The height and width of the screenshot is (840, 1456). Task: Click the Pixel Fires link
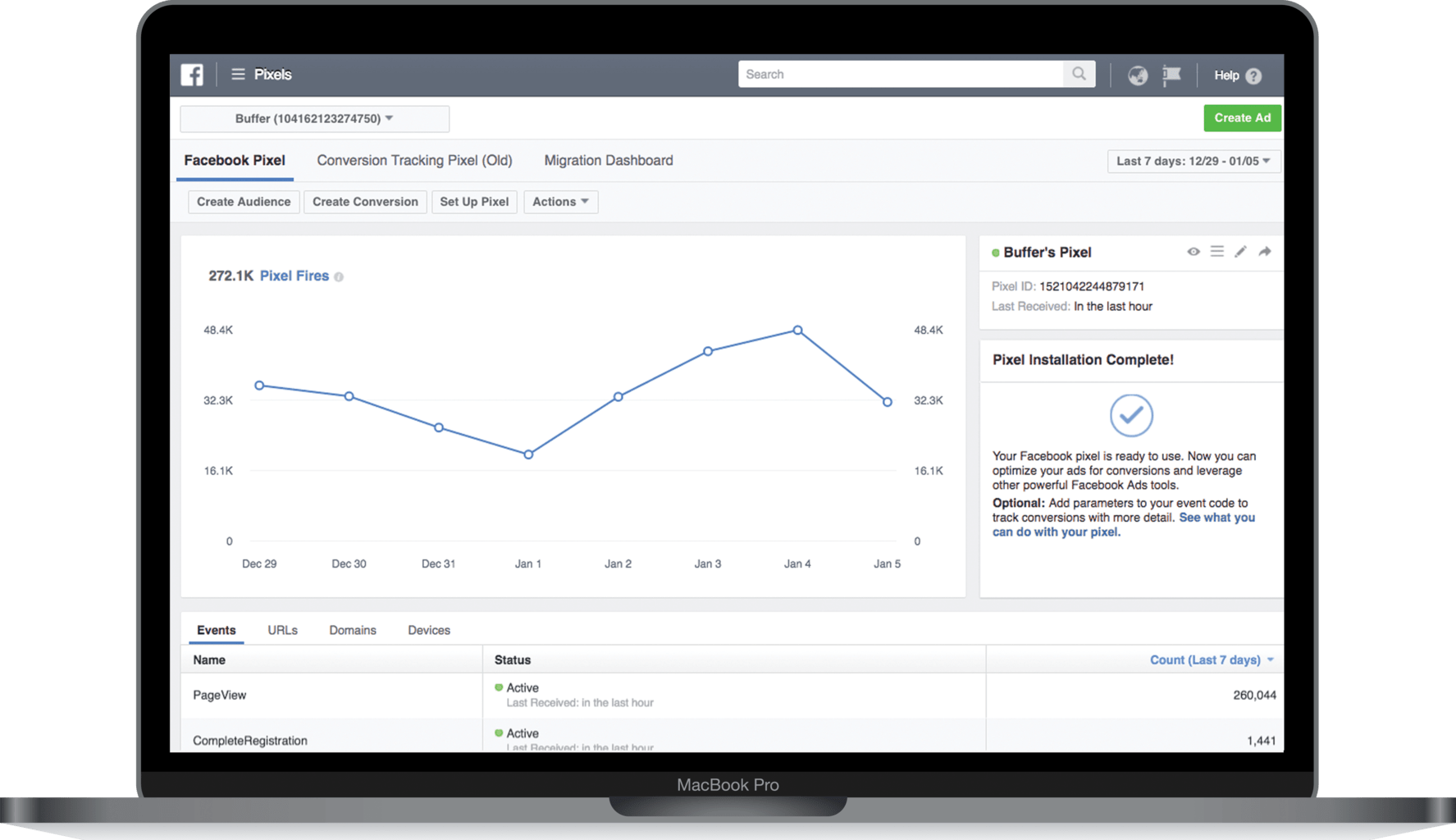point(294,276)
